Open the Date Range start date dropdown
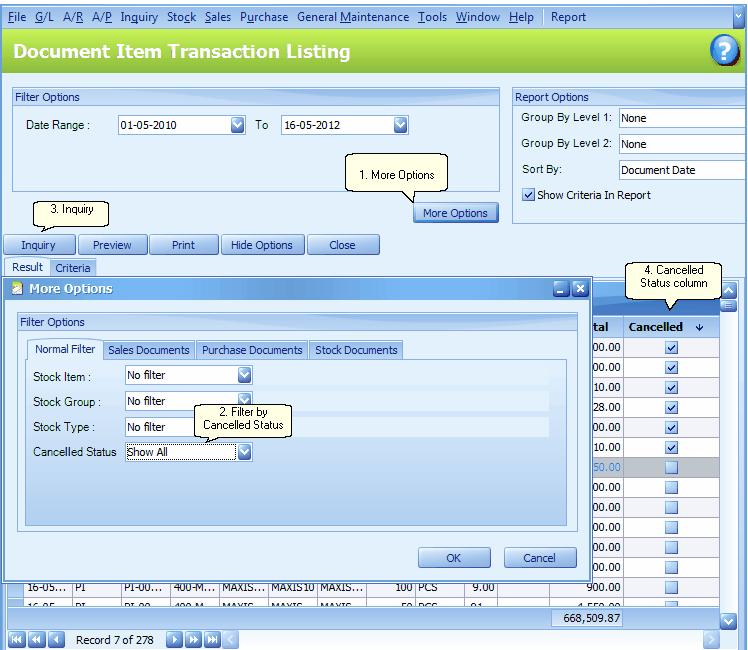This screenshot has height=650, width=748. point(237,125)
